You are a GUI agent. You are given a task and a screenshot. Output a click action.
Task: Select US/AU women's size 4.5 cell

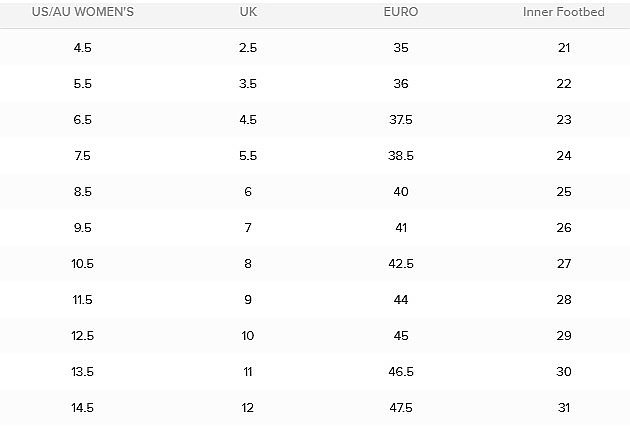pyautogui.click(x=83, y=48)
